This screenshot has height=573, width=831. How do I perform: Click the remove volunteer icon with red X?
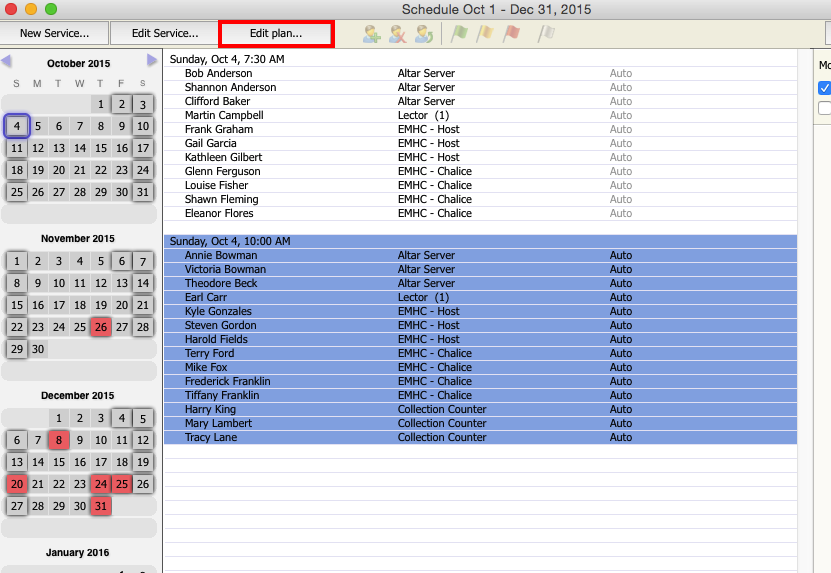pyautogui.click(x=398, y=34)
